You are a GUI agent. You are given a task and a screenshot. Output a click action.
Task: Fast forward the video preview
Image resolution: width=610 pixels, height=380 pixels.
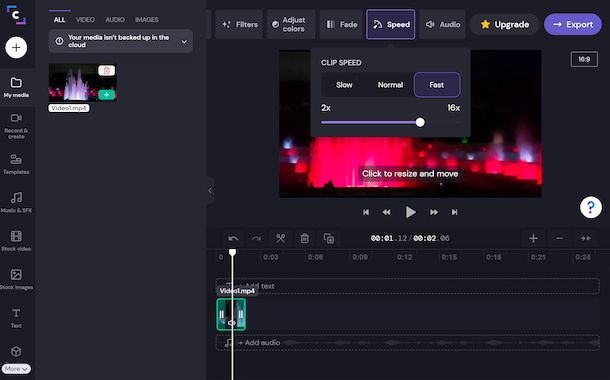click(434, 212)
